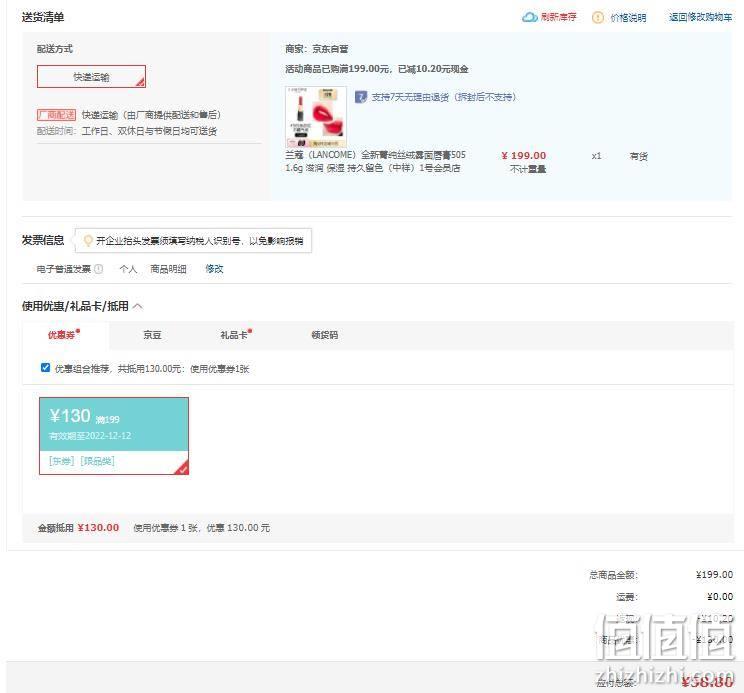Click the 运费 ¥0.00 value
Screen dimensions: 744x693
pos(720,596)
